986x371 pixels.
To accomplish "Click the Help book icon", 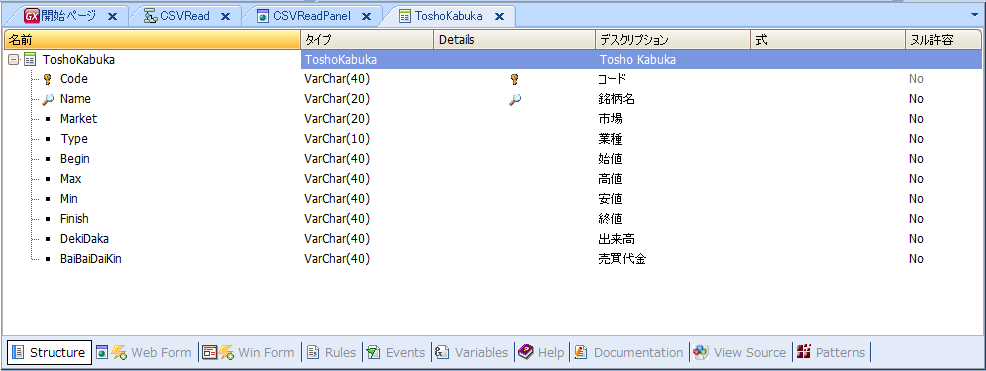I will [x=526, y=352].
